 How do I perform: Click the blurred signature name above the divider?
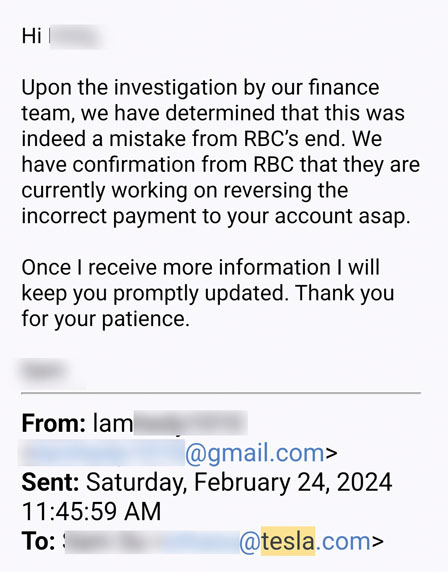coord(45,370)
